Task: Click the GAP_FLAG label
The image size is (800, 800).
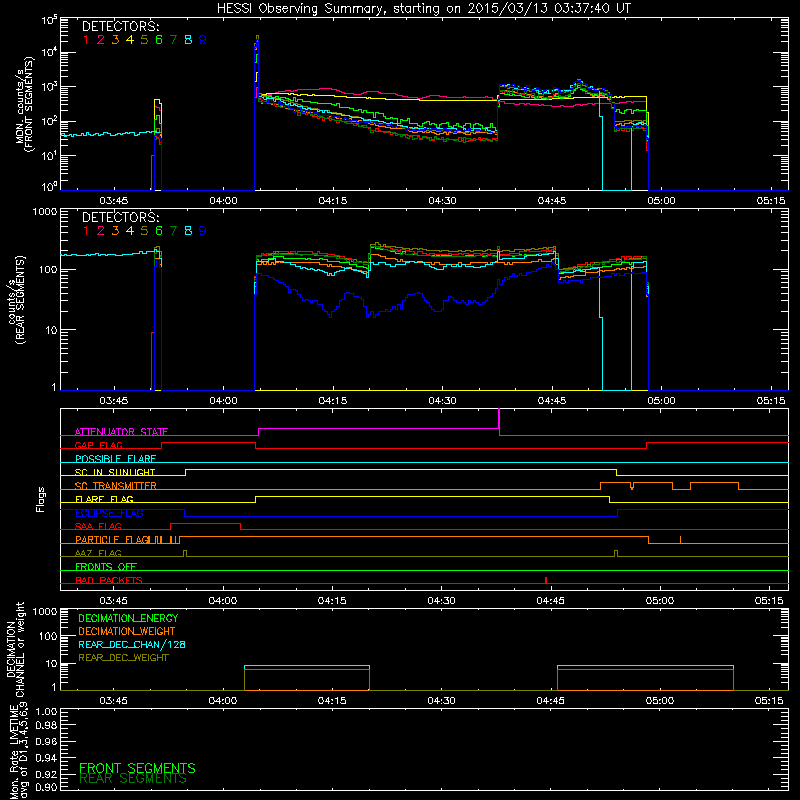Action: (98, 445)
